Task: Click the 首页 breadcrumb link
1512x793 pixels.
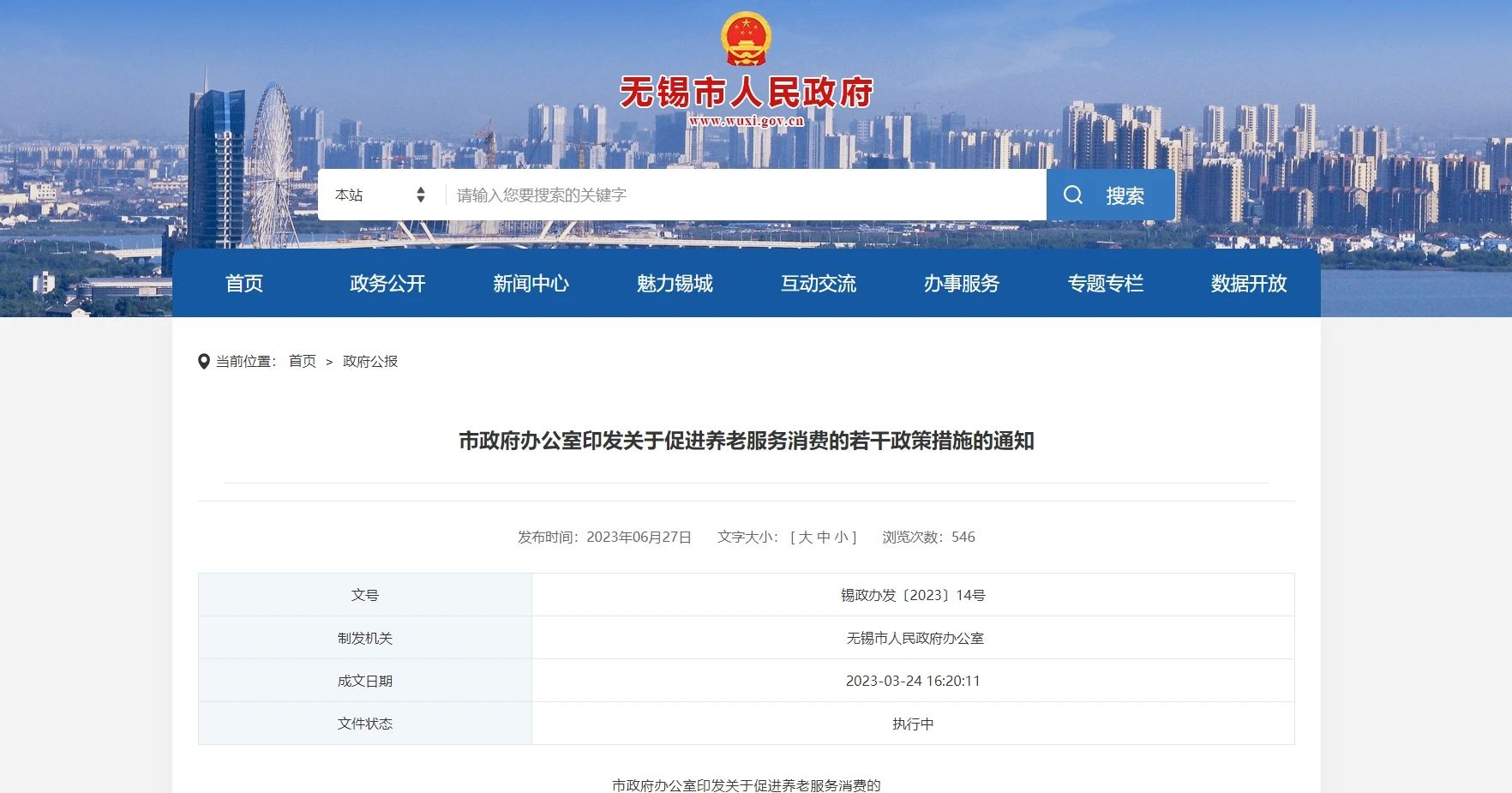Action: [x=302, y=361]
